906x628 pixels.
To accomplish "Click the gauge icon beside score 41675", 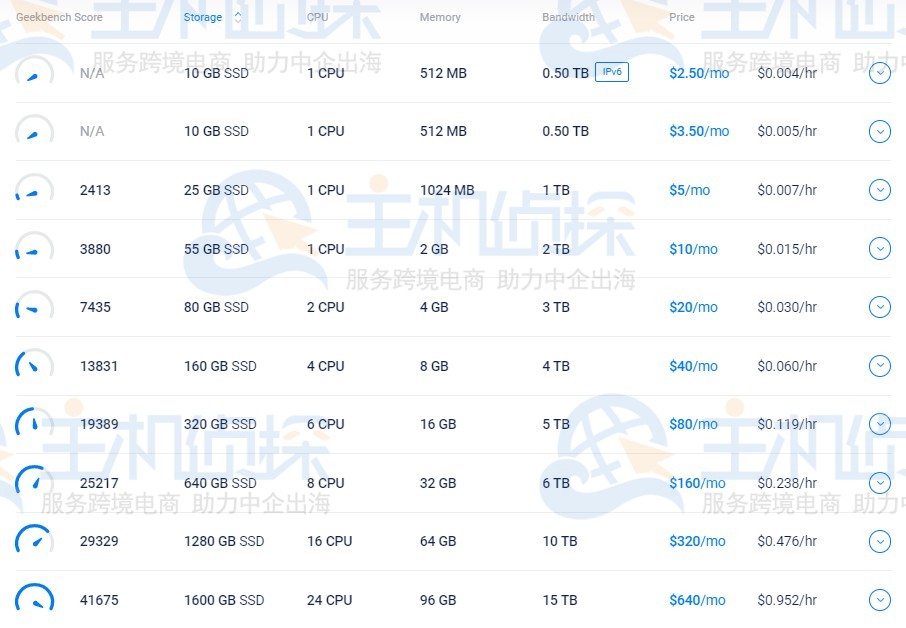I will (x=34, y=599).
